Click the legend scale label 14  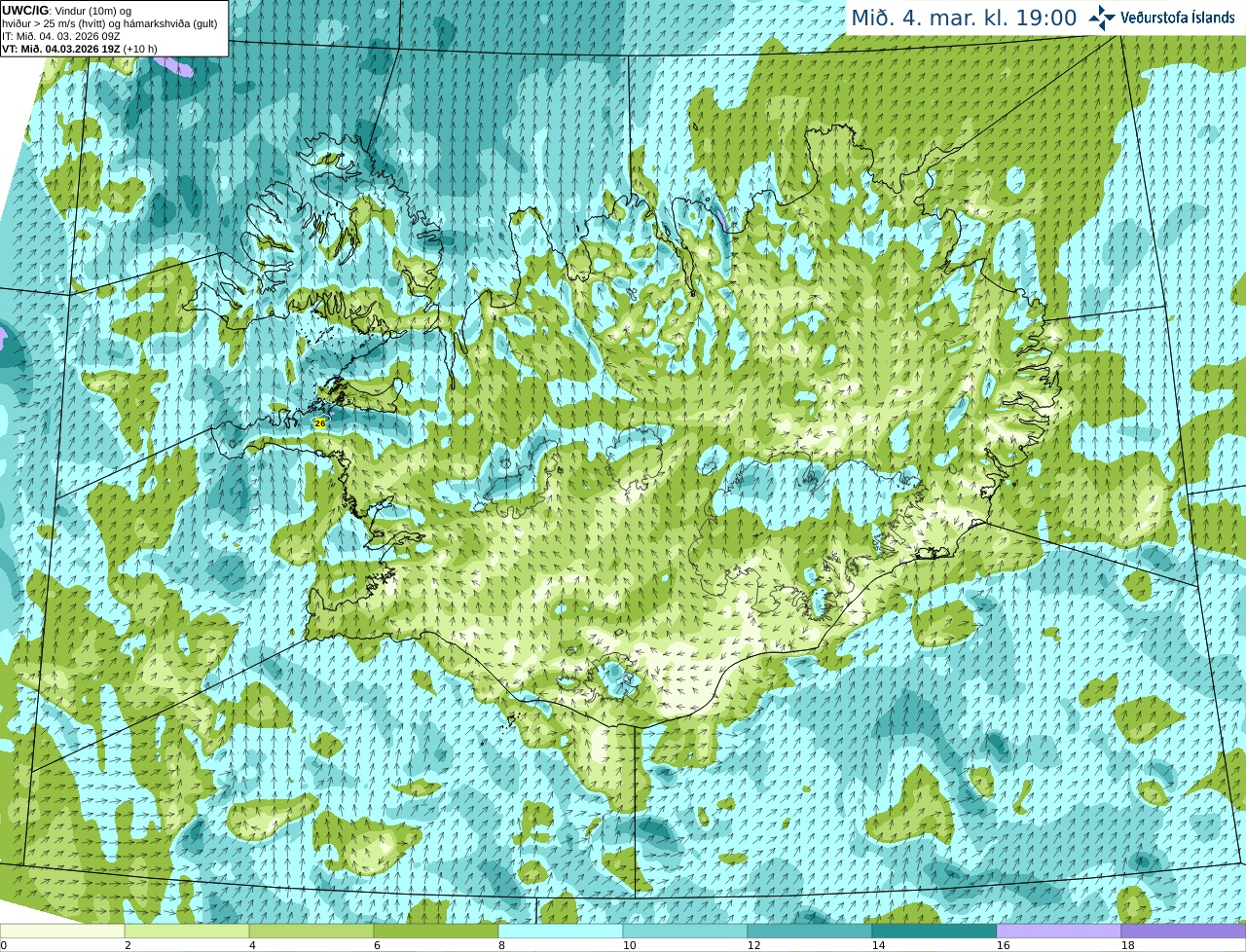877,945
